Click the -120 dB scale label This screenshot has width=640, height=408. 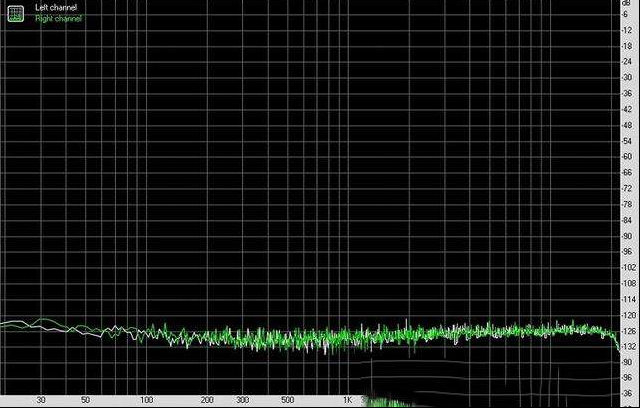coord(629,315)
